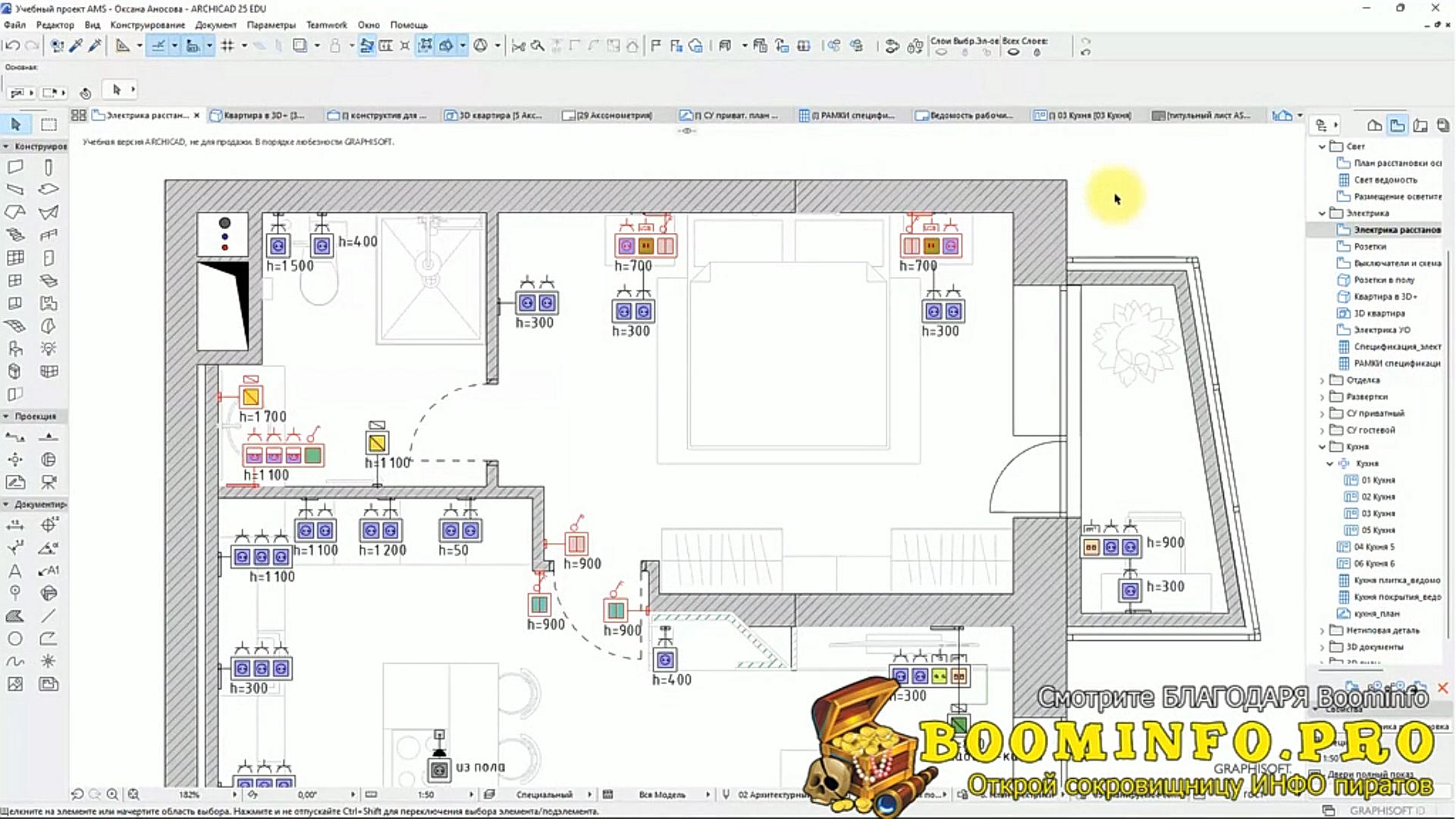Choose the Line tool

pyautogui.click(x=49, y=616)
